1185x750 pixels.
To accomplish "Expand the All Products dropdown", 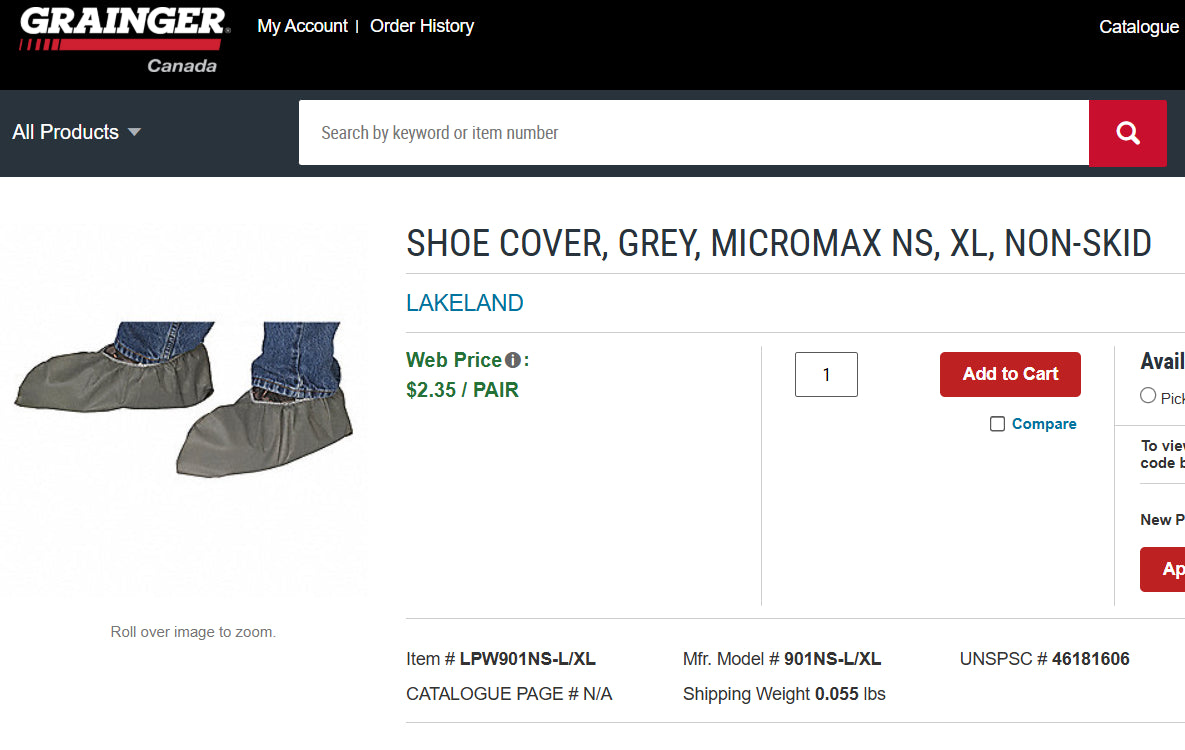I will tap(76, 132).
